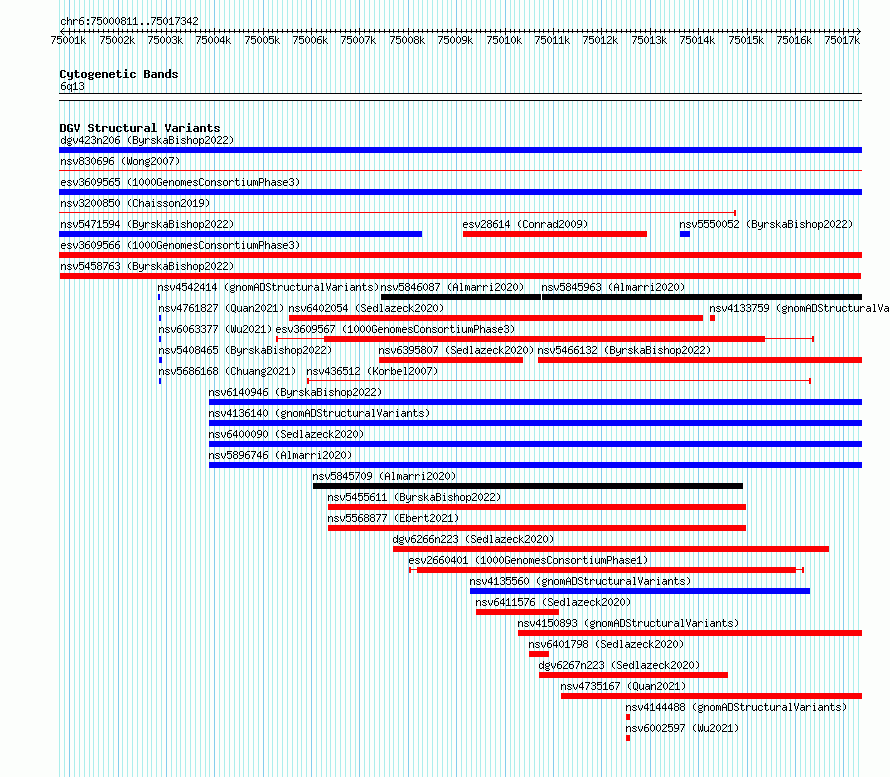Viewport: 890px width, 777px height.
Task: Open nsv4150893 gnomAD variant label
Action: click(x=628, y=623)
